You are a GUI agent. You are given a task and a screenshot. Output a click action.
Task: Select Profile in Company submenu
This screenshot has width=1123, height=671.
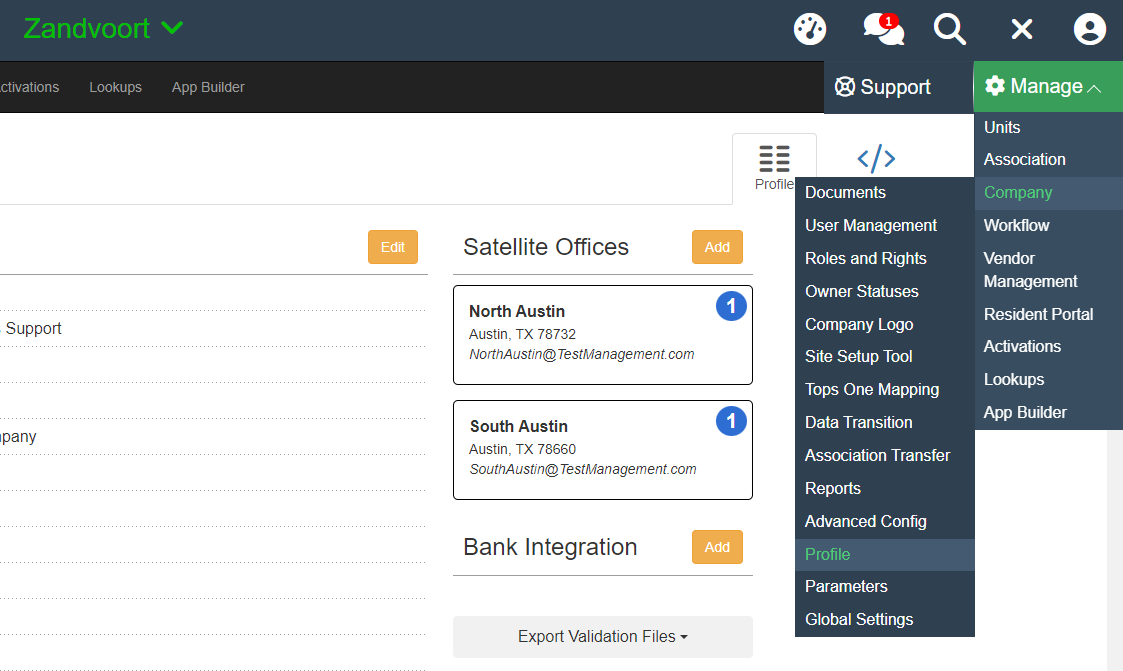[885, 554]
